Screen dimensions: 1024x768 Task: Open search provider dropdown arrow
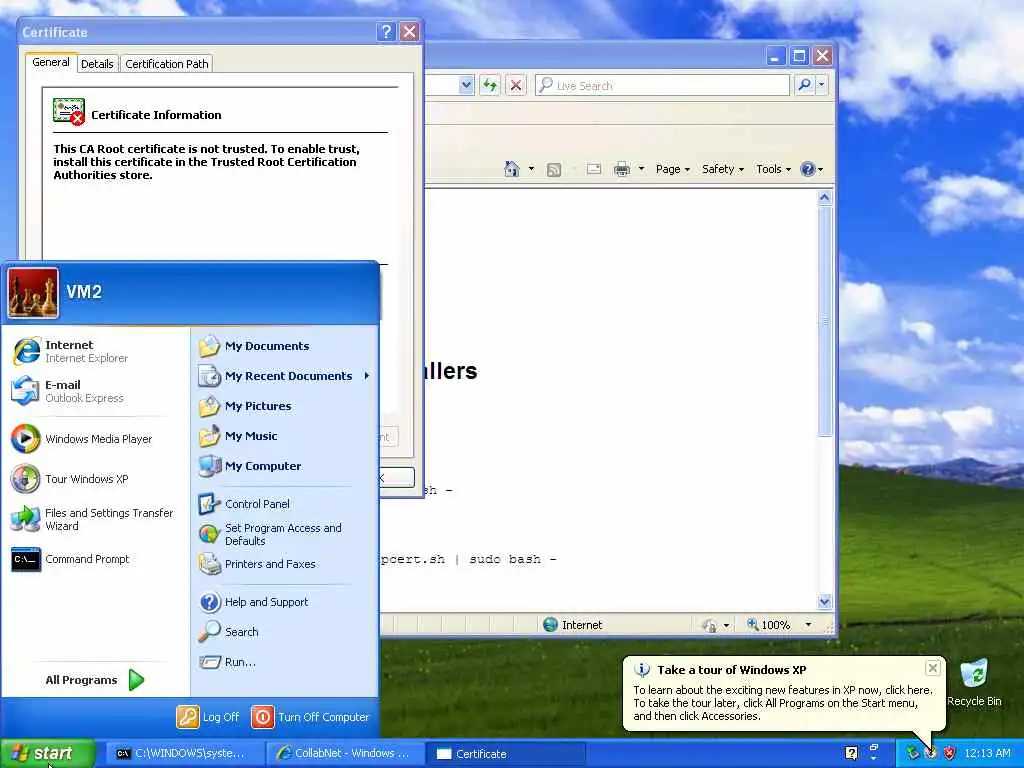(x=822, y=85)
